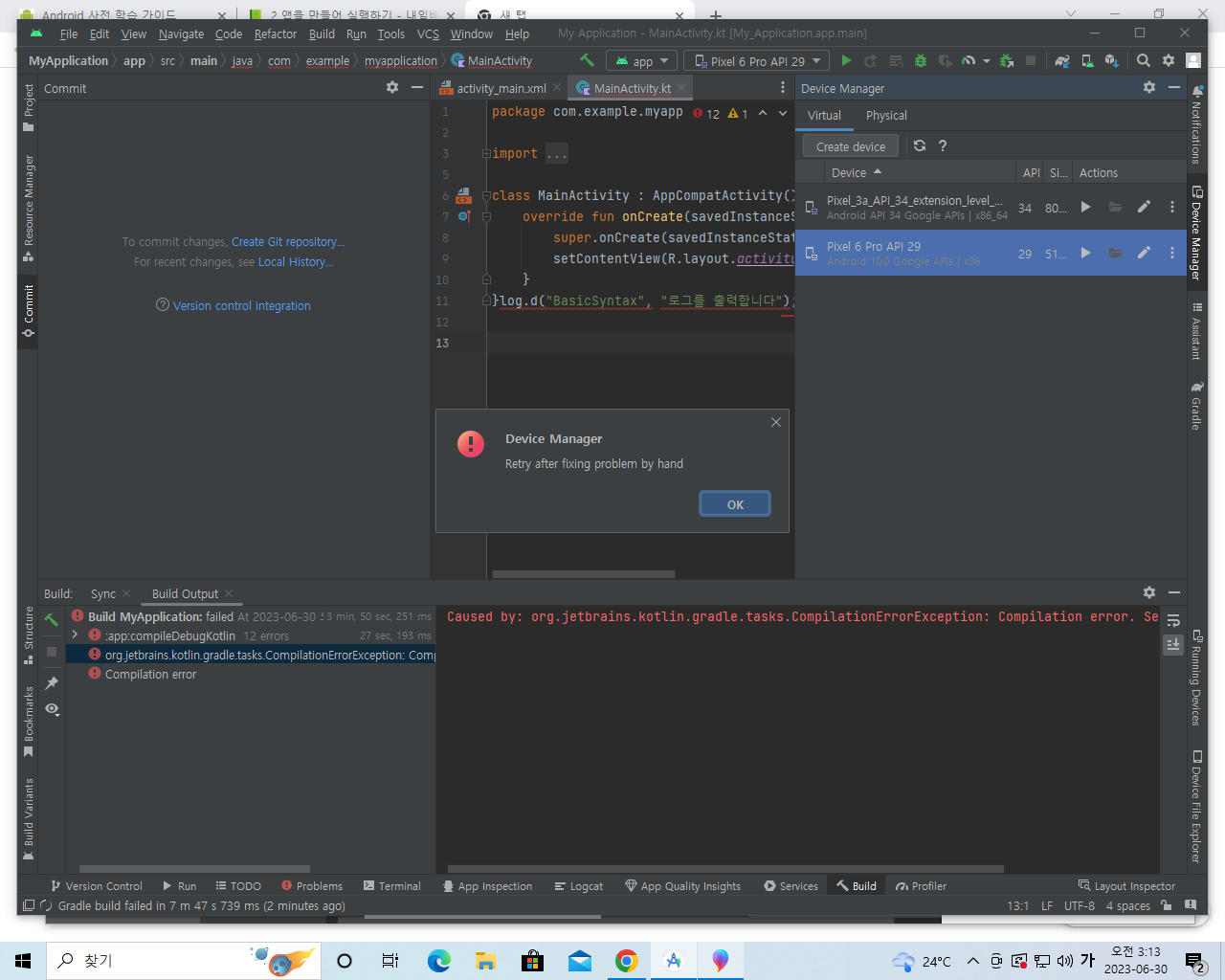Launch the Pixel_3a_API_34 emulator

[1085, 207]
